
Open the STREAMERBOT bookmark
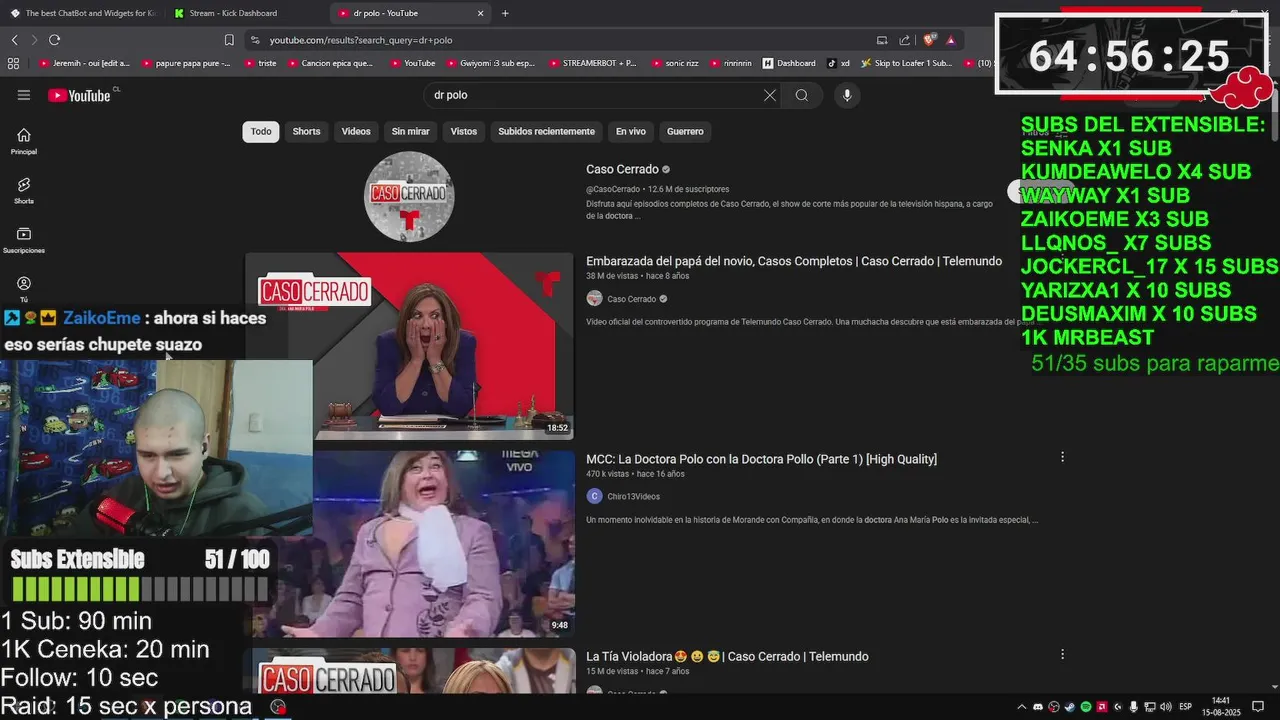592,63
